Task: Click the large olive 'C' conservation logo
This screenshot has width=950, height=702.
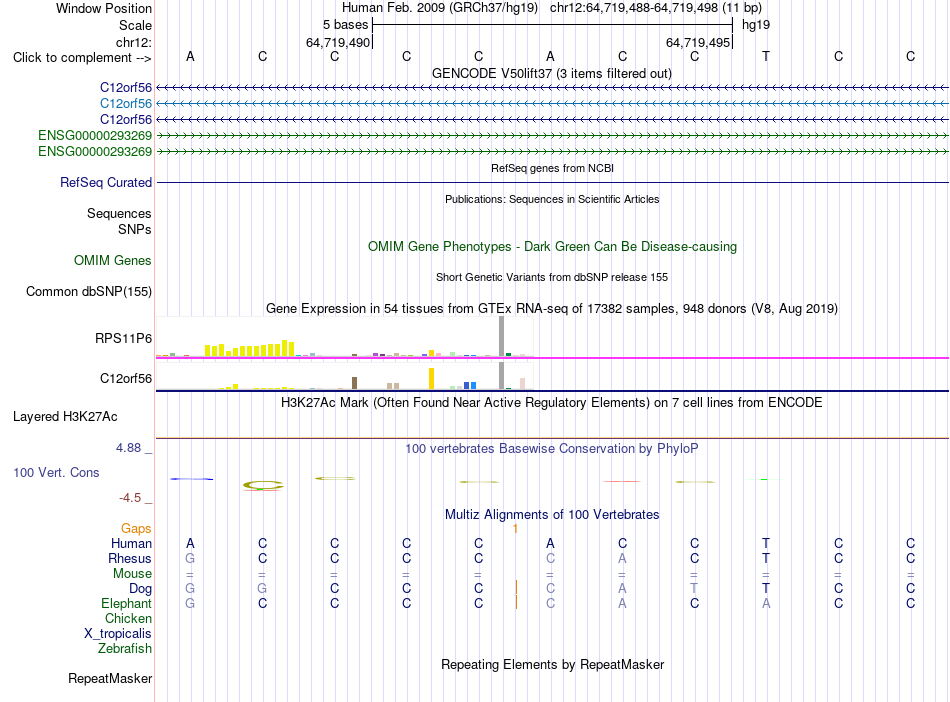Action: click(263, 485)
